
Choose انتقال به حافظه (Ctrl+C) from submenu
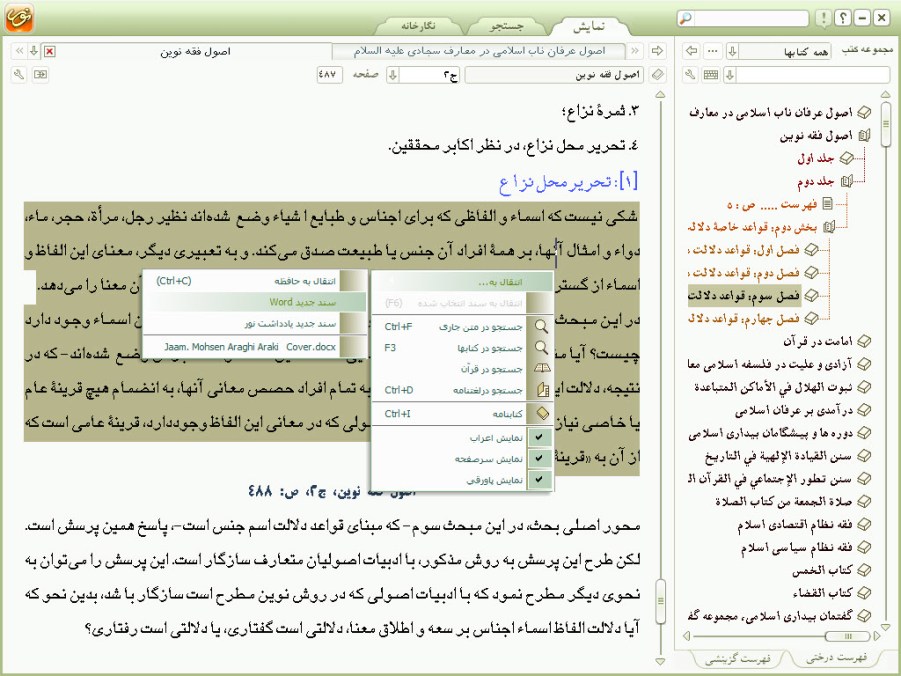(x=254, y=281)
